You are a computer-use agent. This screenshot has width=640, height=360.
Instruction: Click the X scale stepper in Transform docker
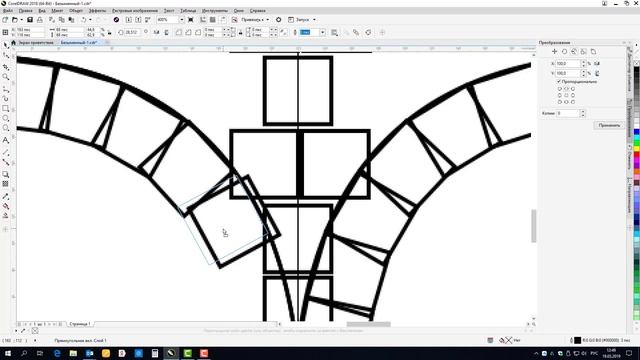(x=583, y=64)
